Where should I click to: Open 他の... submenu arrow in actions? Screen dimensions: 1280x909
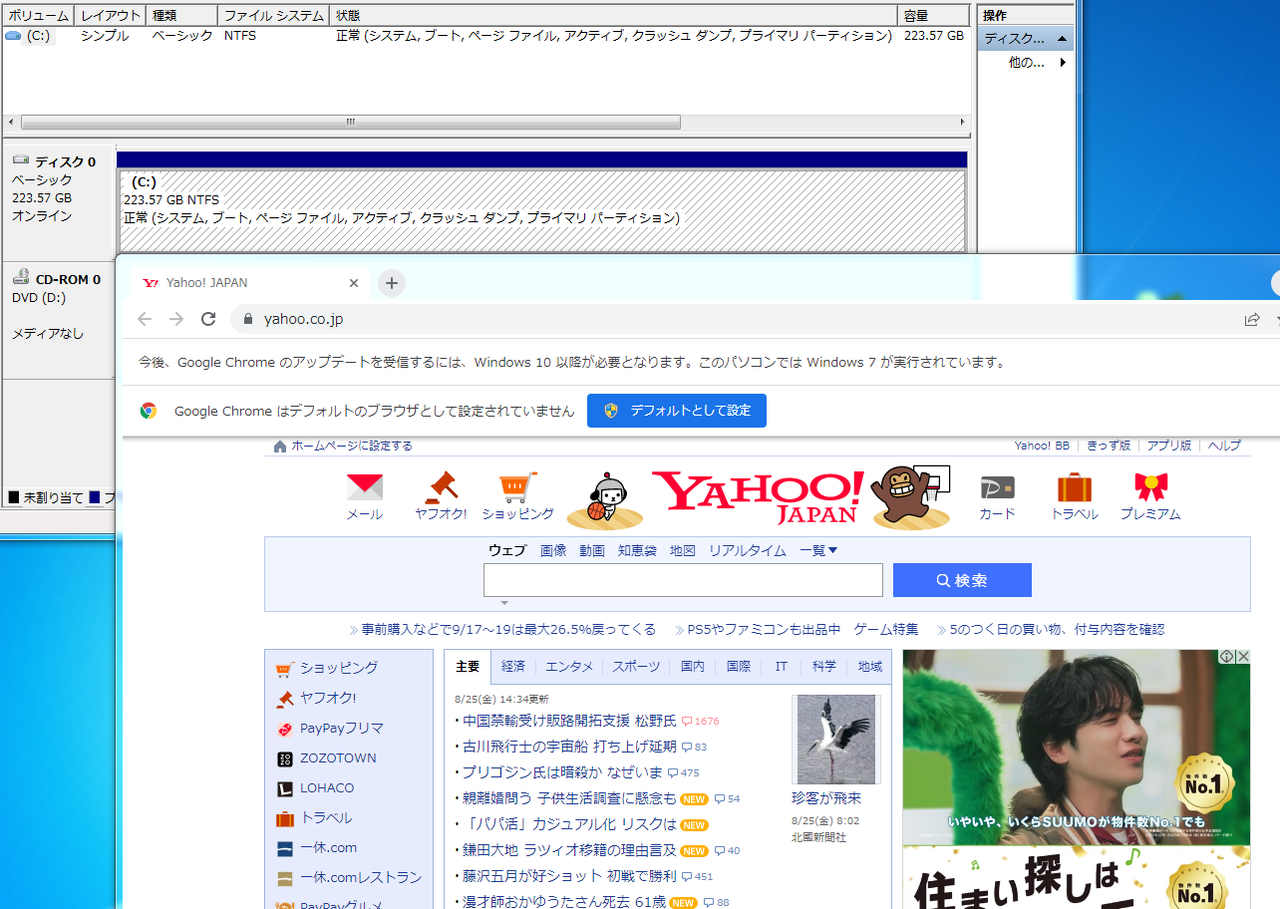coord(1062,62)
